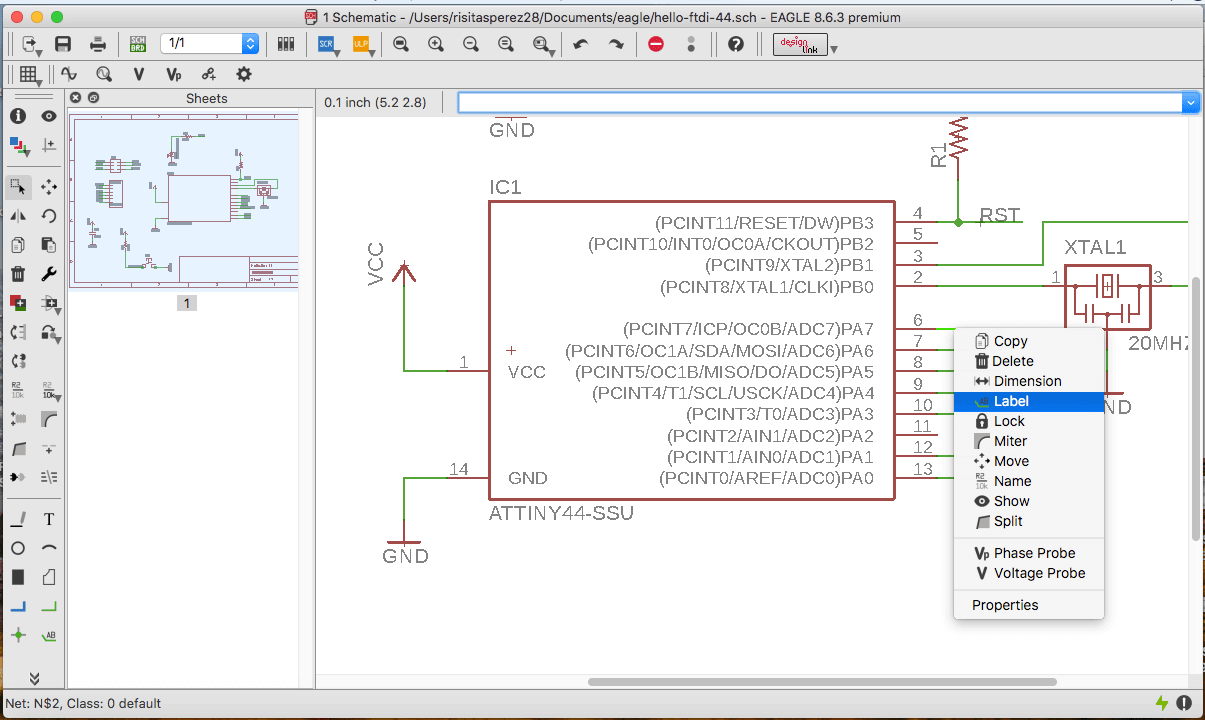The height and width of the screenshot is (720, 1205).
Task: Select the Rotate tool
Action: pos(48,216)
